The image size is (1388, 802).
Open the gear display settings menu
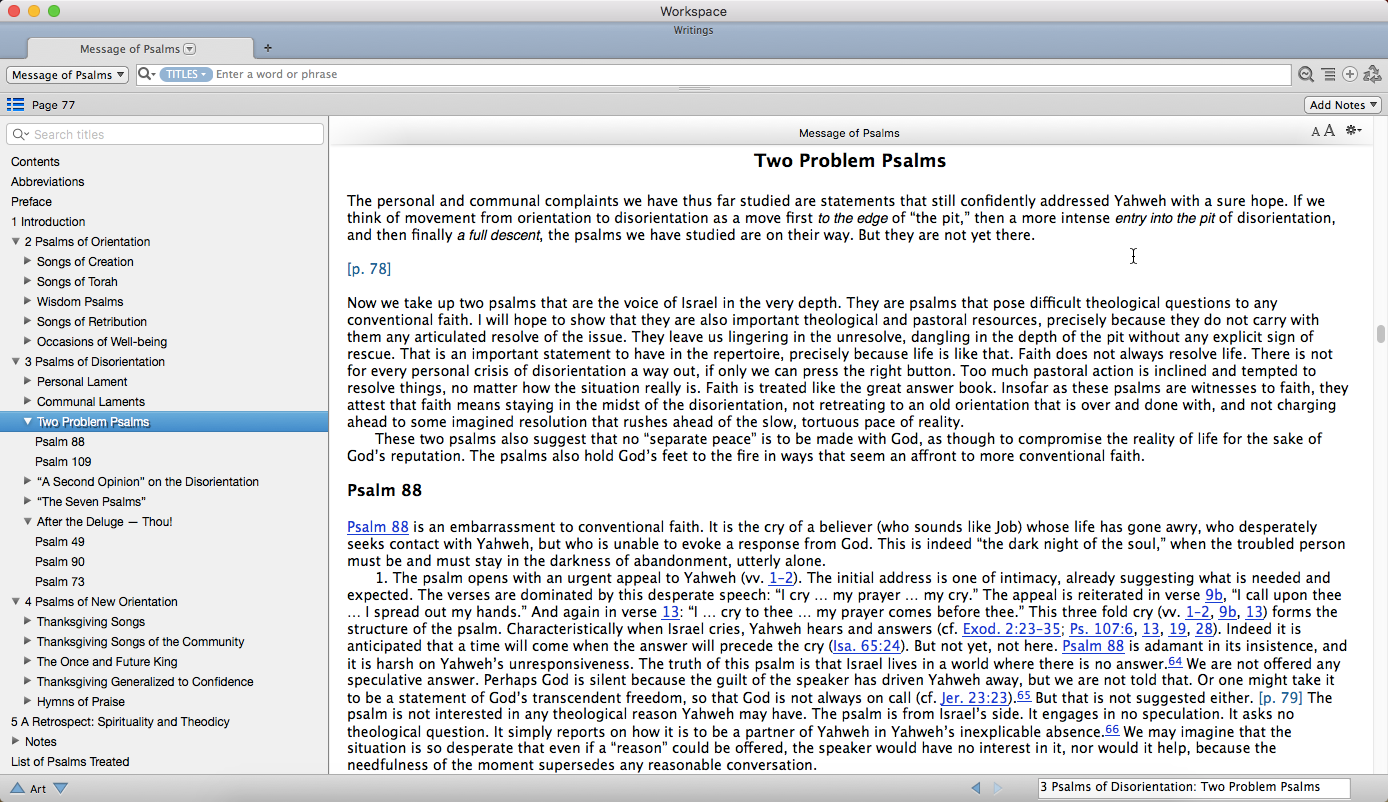click(1354, 131)
